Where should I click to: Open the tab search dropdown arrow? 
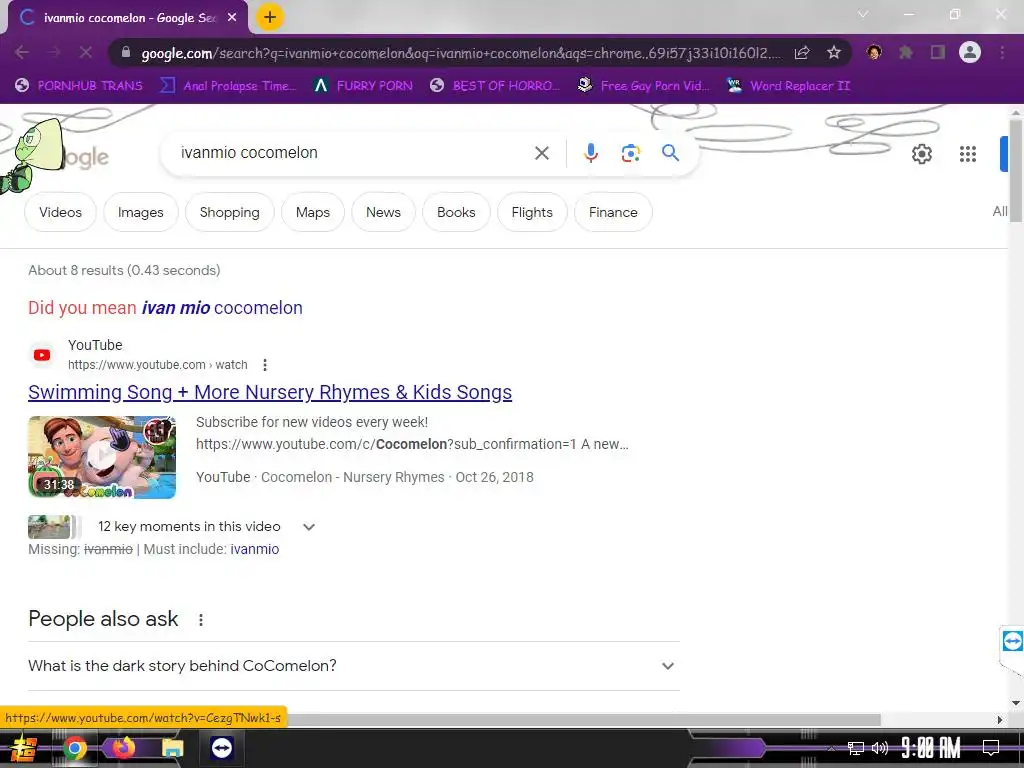(863, 14)
